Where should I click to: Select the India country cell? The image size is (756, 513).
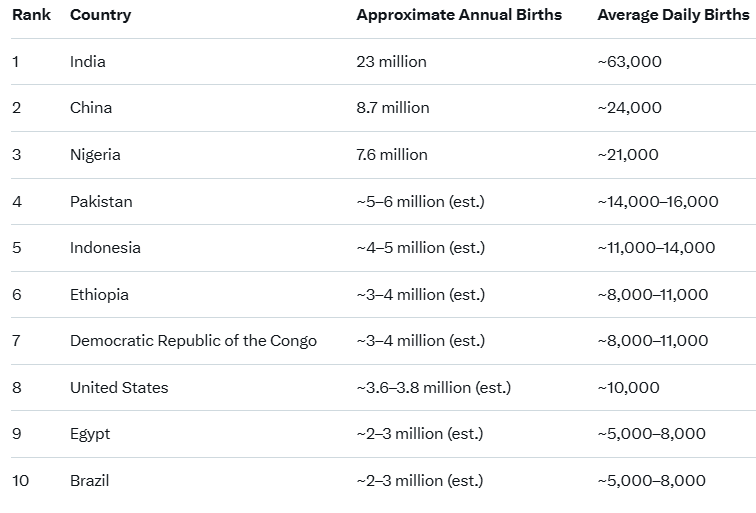(88, 62)
